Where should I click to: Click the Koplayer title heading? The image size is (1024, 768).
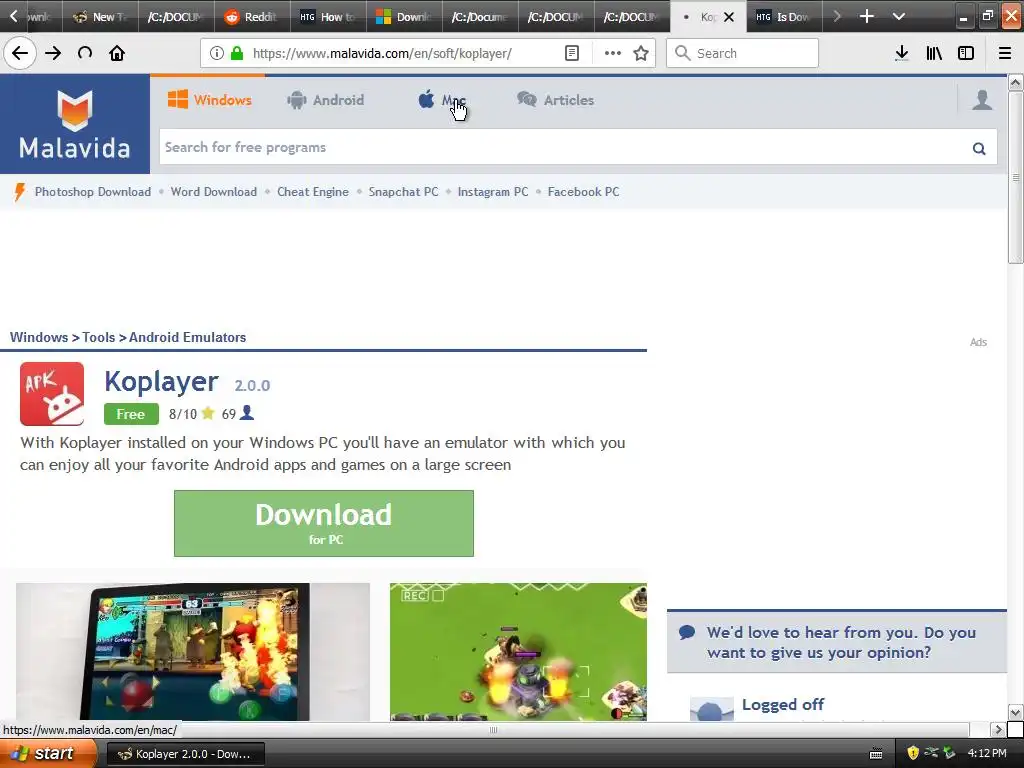click(161, 381)
